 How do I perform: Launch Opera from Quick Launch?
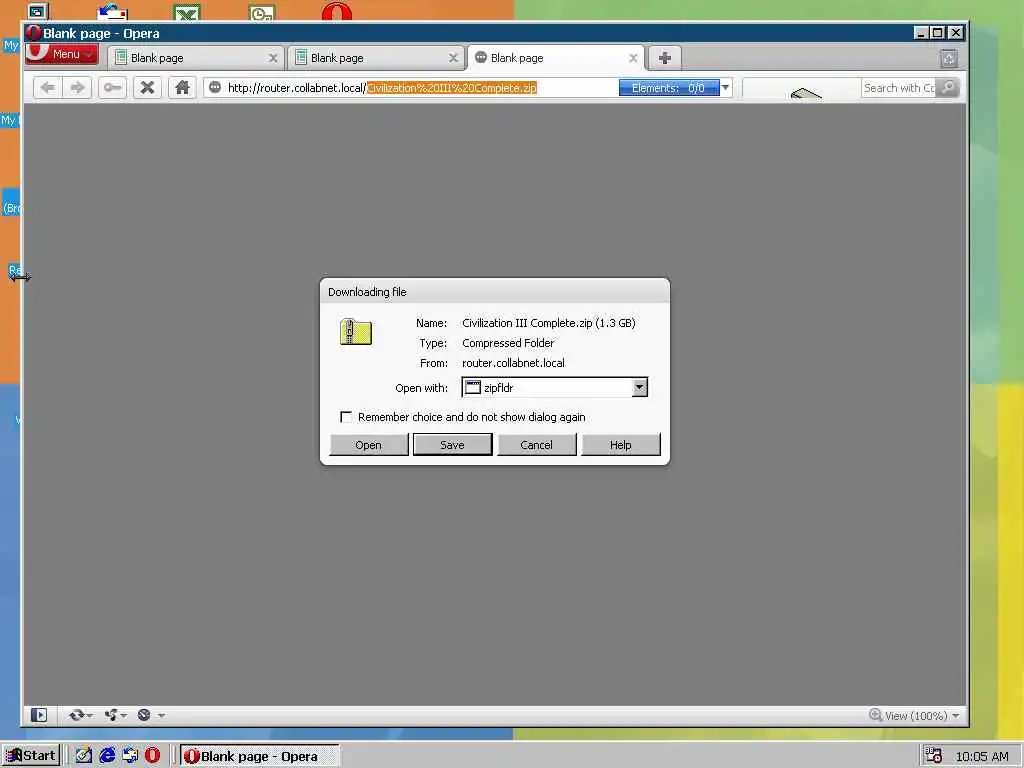pos(152,756)
